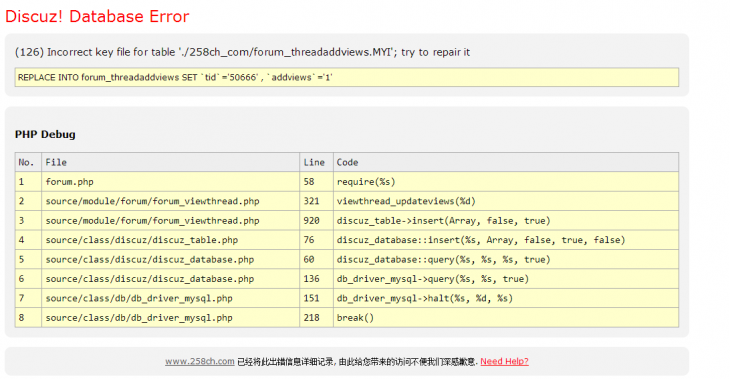Click the discuz_table.php file cell
Image resolution: width=730 pixels, height=379 pixels.
pos(170,240)
